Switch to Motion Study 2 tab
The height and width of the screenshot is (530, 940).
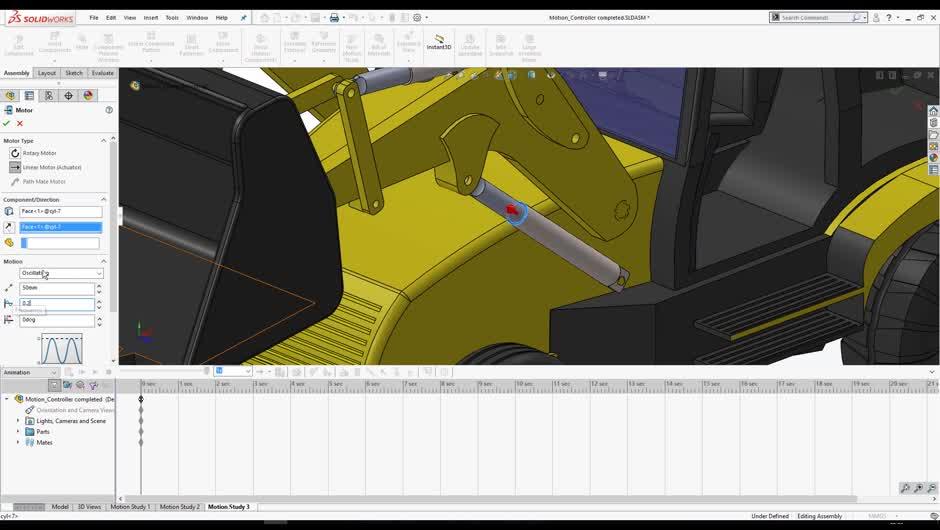click(180, 507)
